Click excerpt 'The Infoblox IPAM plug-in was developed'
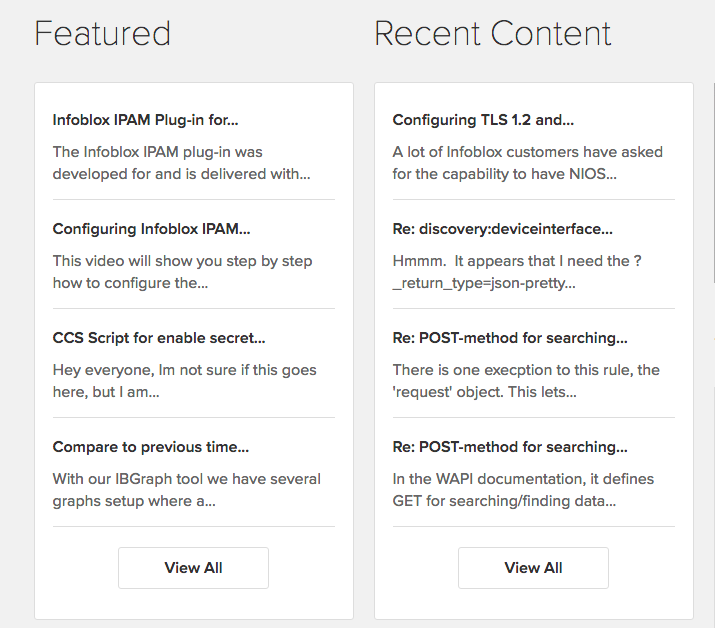 pyautogui.click(x=181, y=163)
